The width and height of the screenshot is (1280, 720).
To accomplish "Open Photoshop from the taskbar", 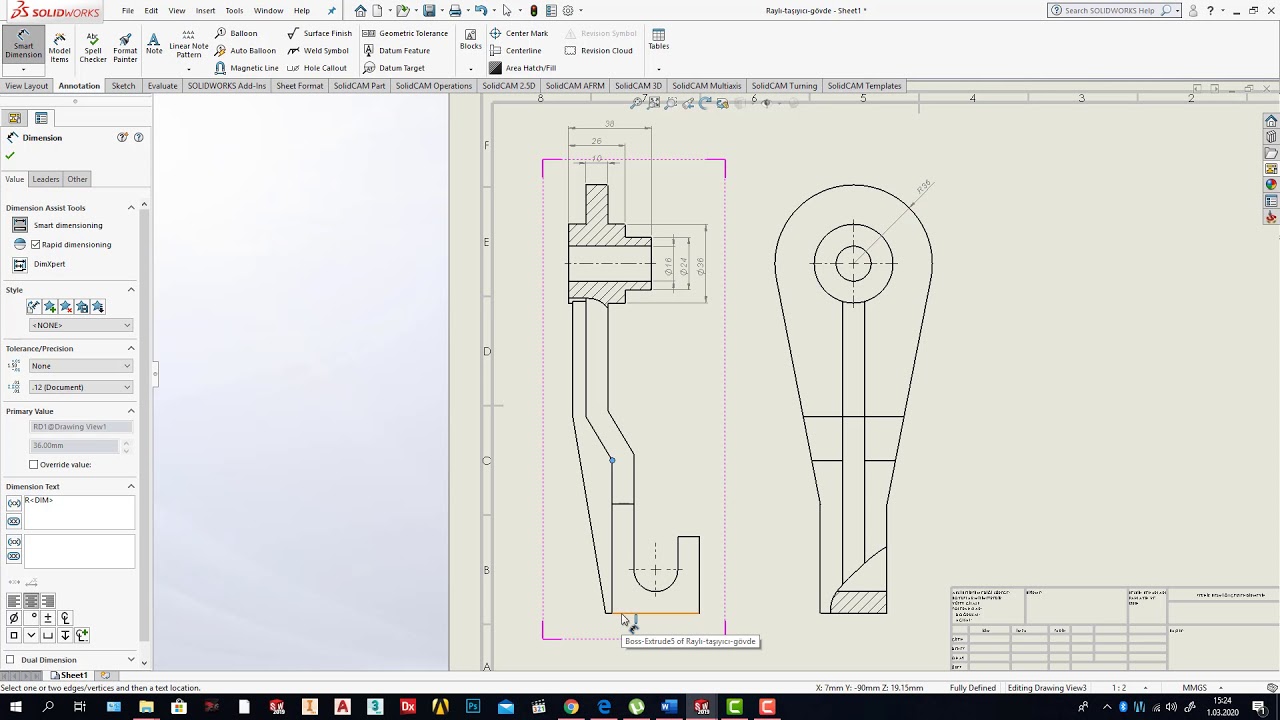I will pos(473,707).
